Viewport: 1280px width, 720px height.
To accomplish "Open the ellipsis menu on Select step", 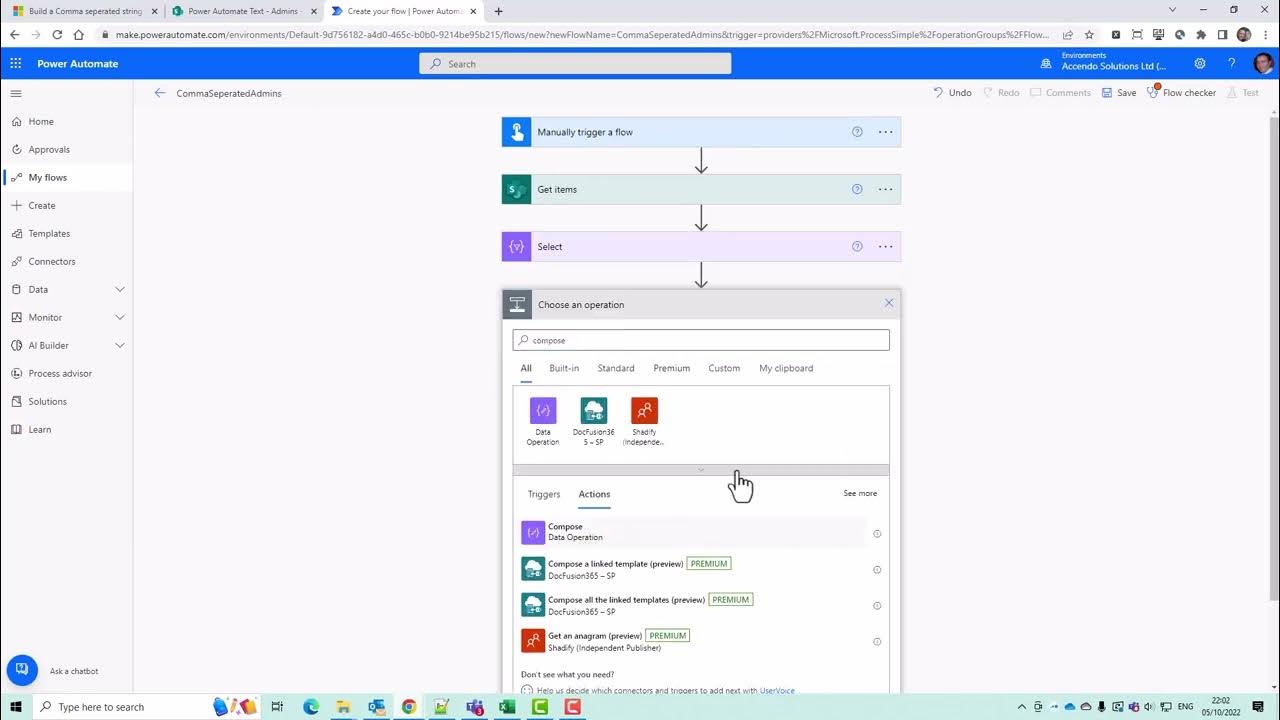I will pos(885,246).
